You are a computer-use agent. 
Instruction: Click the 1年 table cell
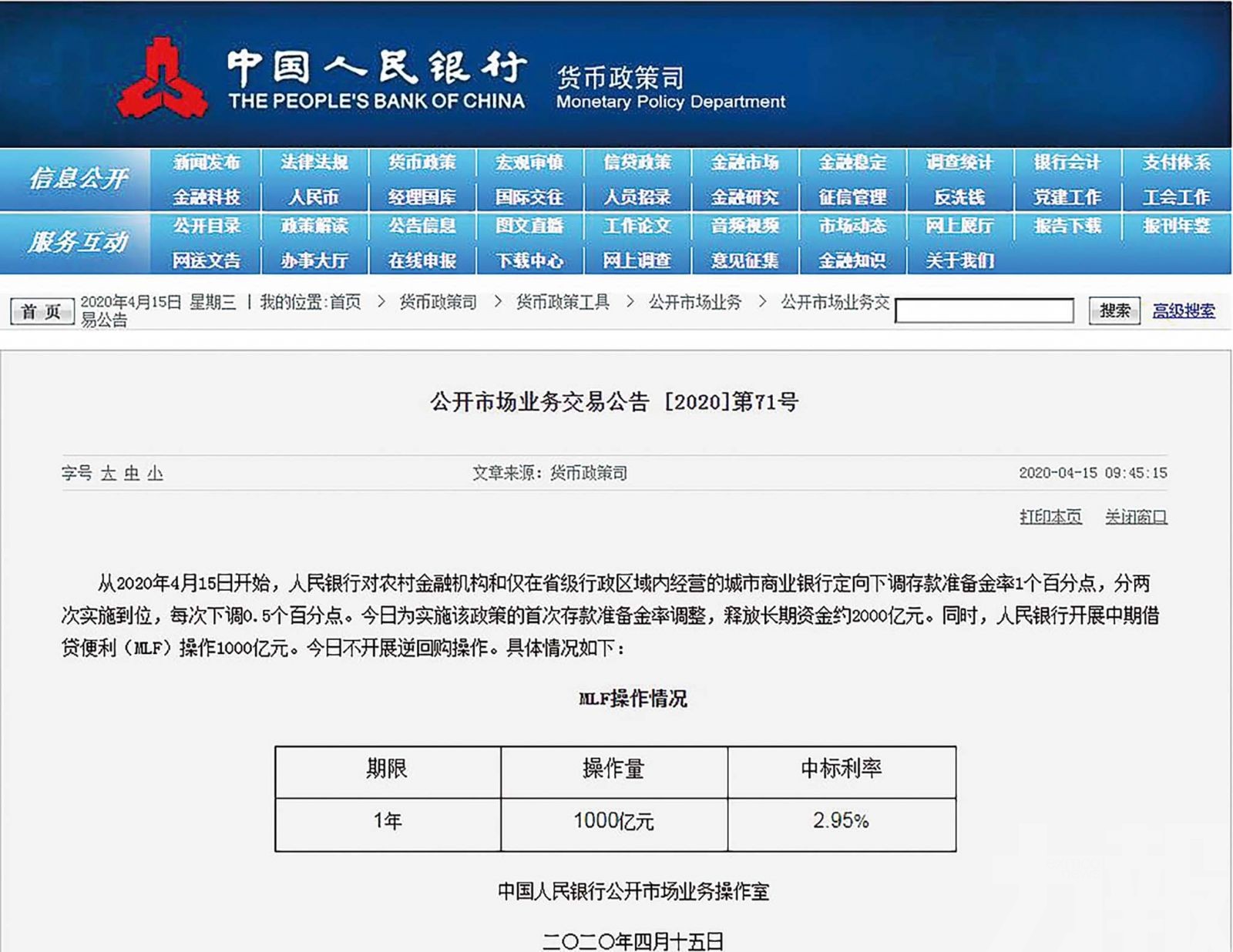(x=388, y=824)
